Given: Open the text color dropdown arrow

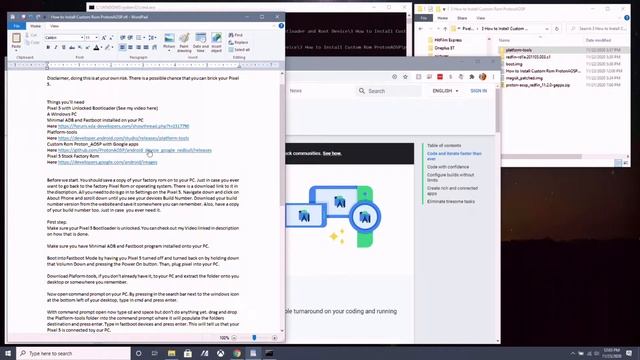Looking at the screenshot, I should pos(102,48).
